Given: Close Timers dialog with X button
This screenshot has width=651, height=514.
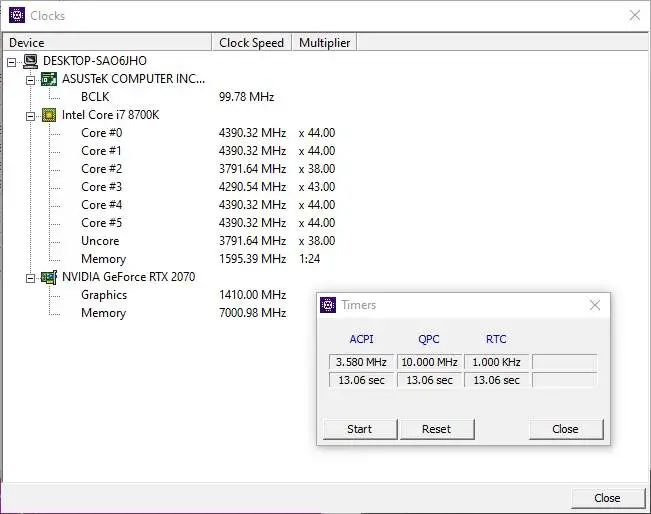Looking at the screenshot, I should pyautogui.click(x=595, y=305).
